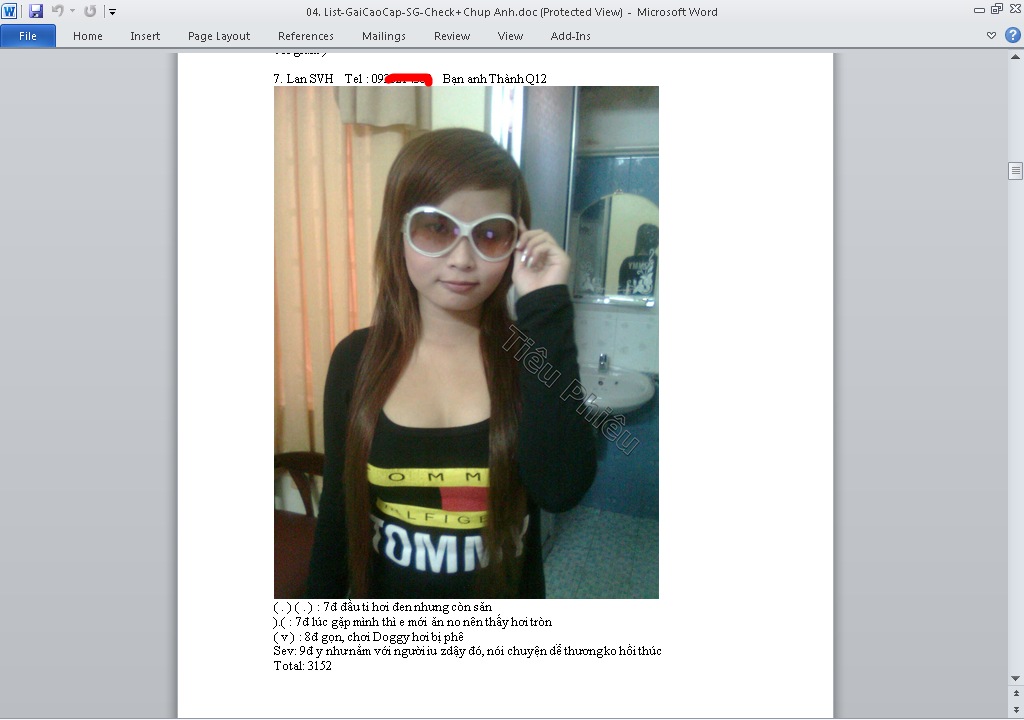Select the Add-Ins tab
Image resolution: width=1024 pixels, height=720 pixels.
(x=570, y=36)
